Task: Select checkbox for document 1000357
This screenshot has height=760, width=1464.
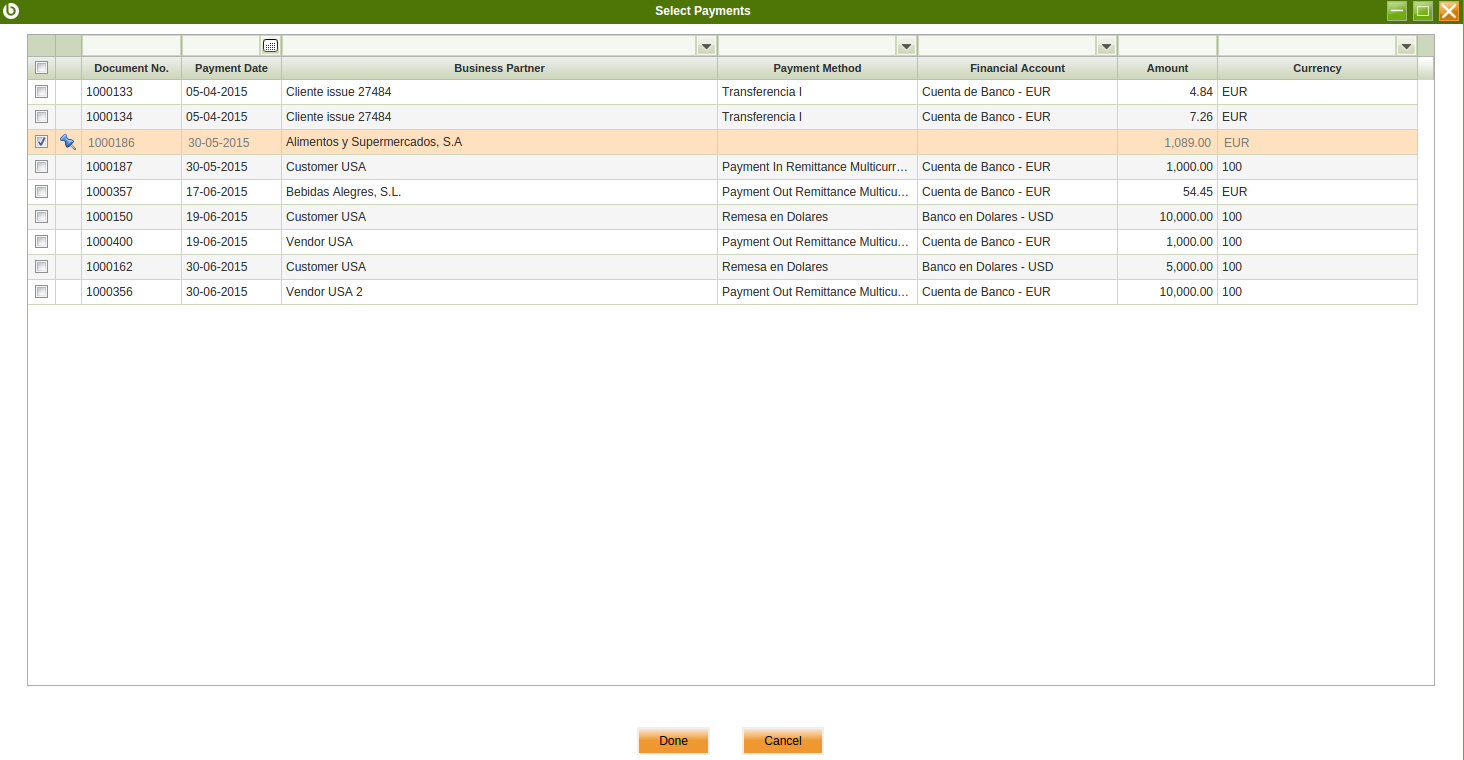Action: click(41, 192)
